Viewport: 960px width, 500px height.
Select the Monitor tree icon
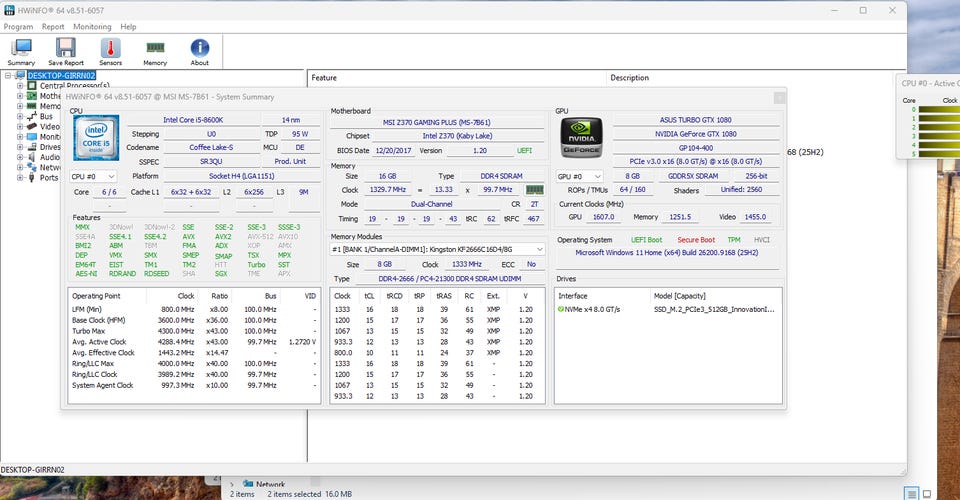click(32, 136)
